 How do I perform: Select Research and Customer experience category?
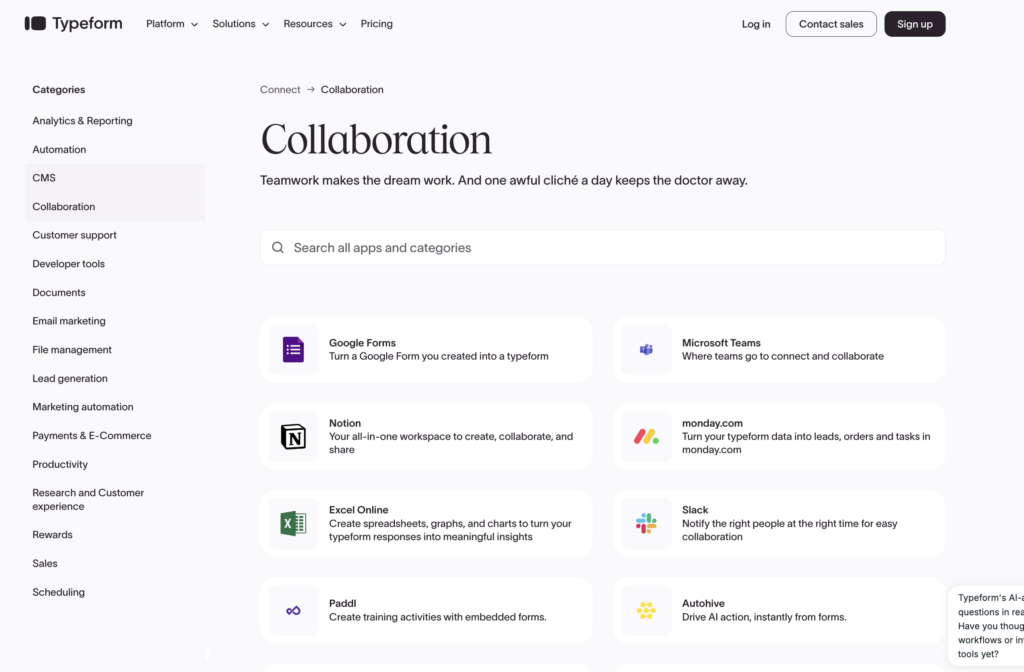[x=88, y=500]
